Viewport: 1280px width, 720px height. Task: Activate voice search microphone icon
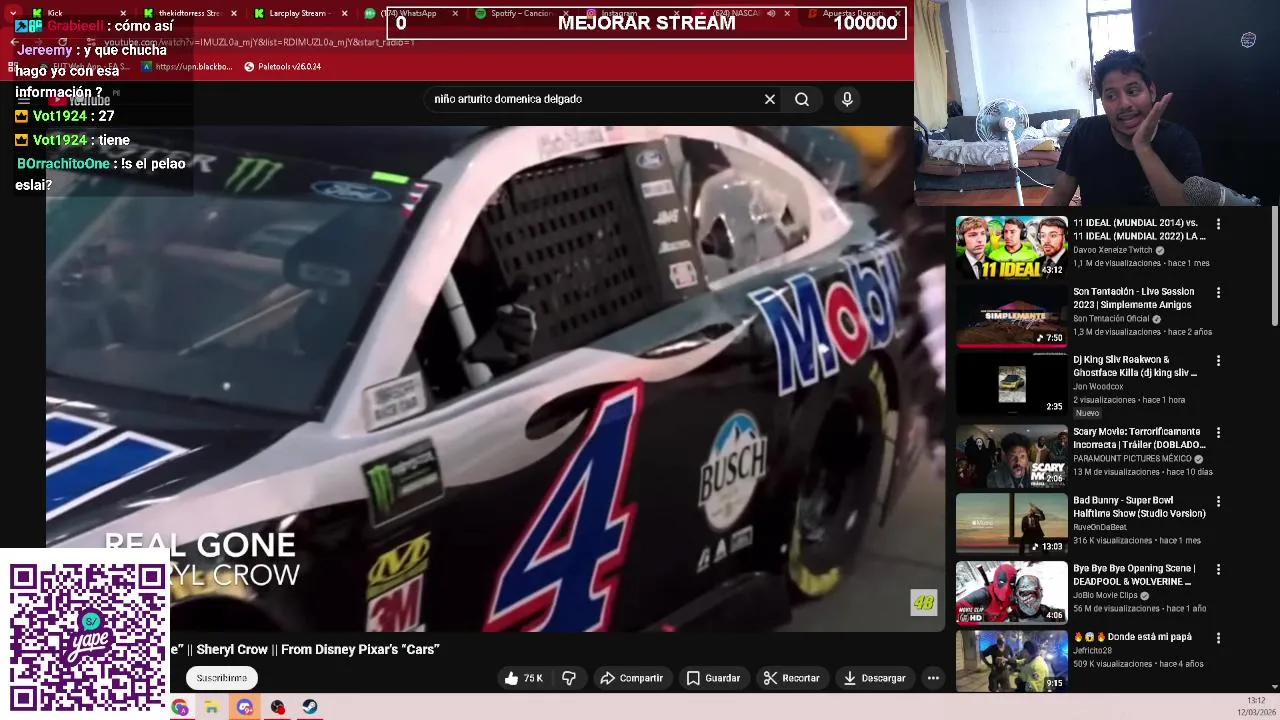click(847, 99)
